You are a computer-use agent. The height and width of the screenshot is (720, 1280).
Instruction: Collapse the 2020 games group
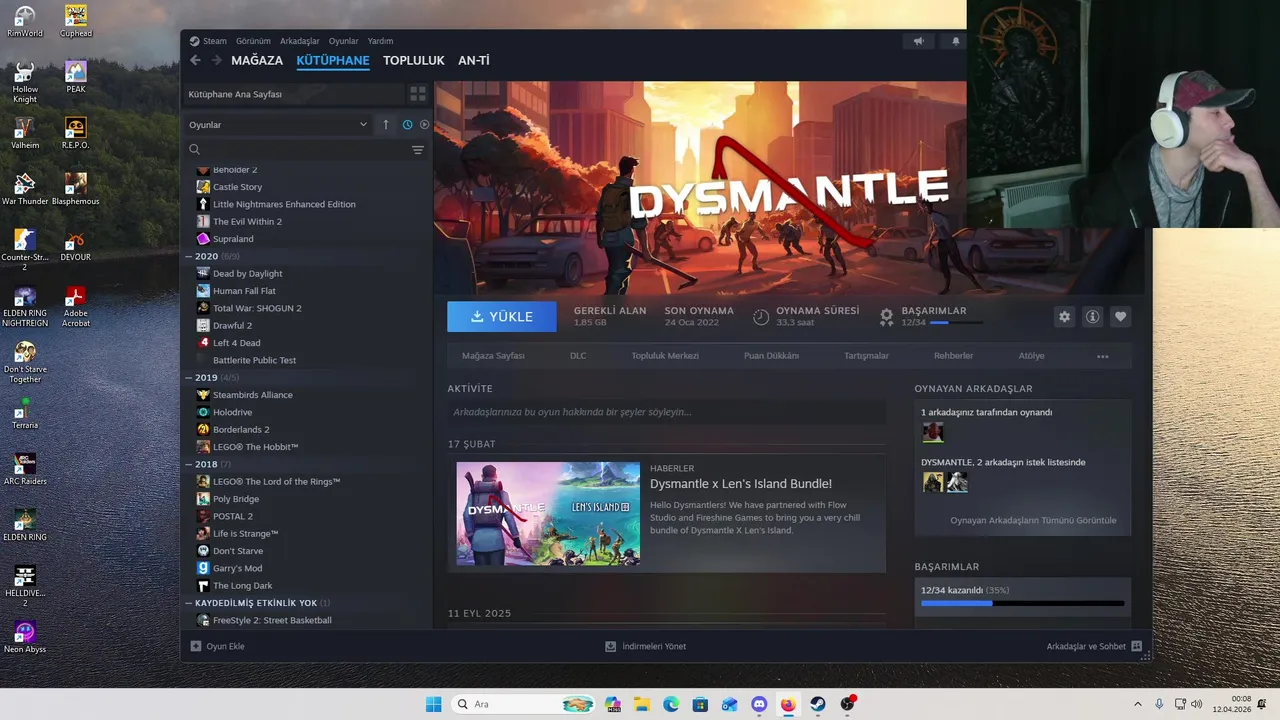(x=188, y=256)
